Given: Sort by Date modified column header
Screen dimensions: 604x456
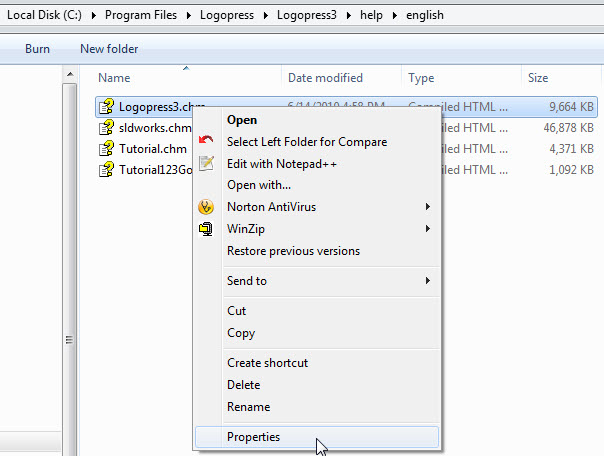Looking at the screenshot, I should coord(325,78).
